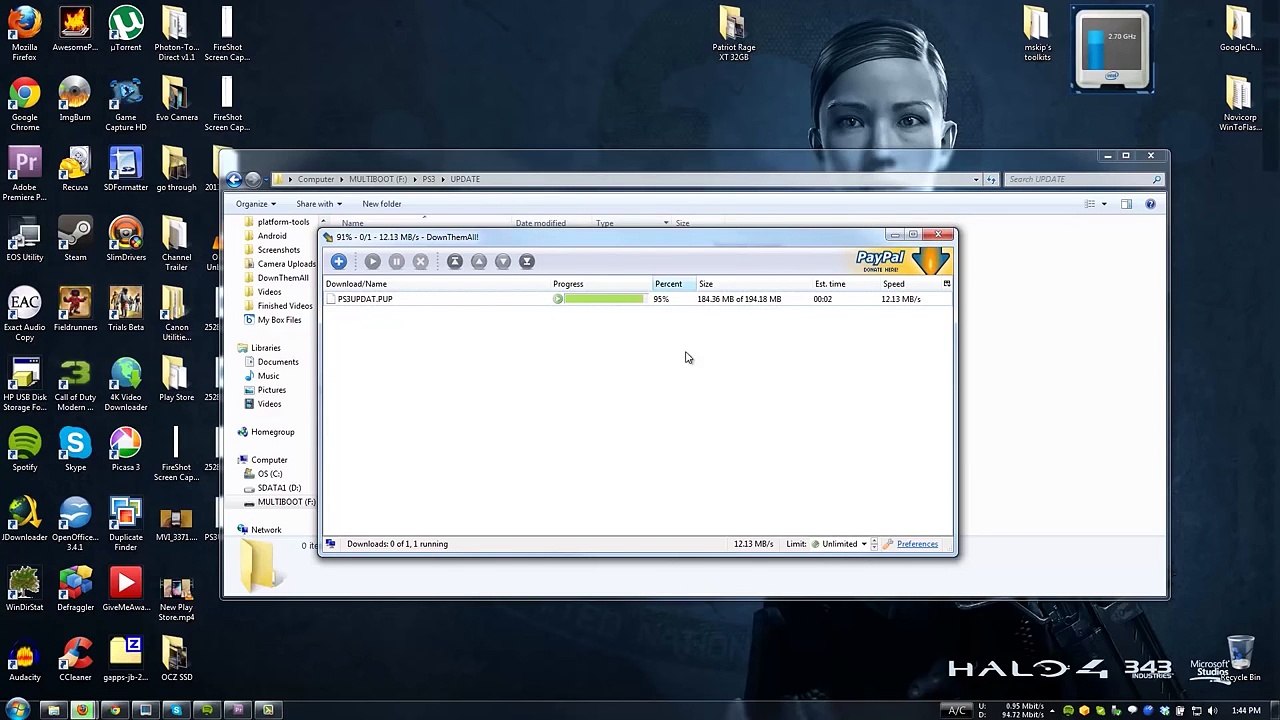Cancel the selected download in DownThemAll
Viewport: 1280px width, 720px height.
pos(420,261)
